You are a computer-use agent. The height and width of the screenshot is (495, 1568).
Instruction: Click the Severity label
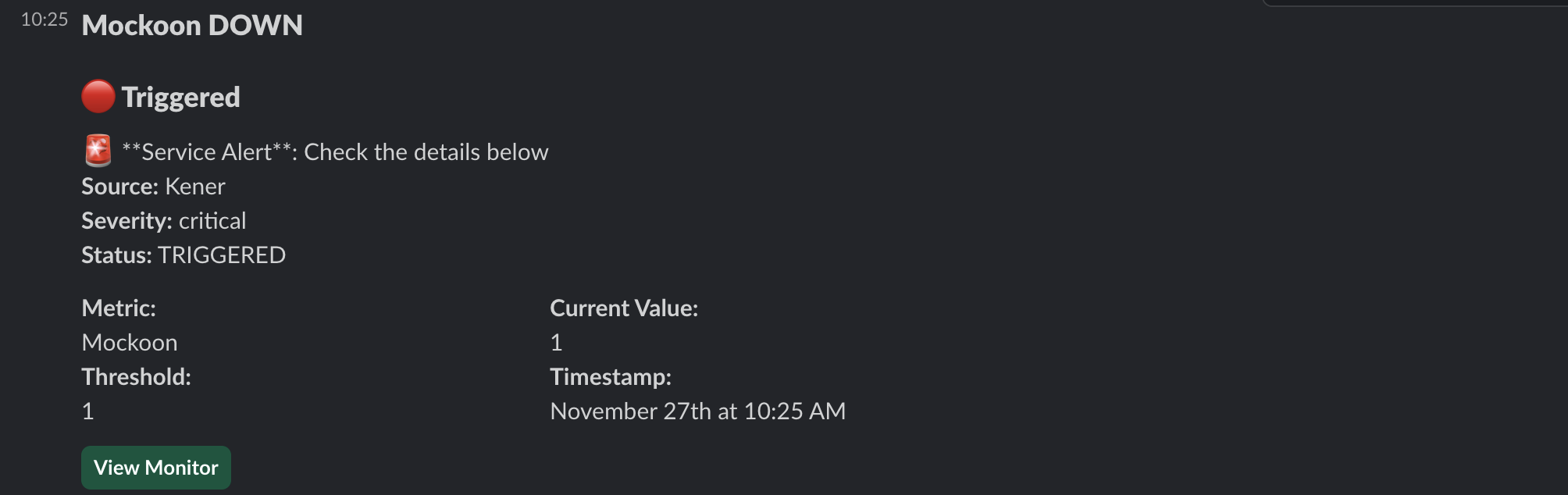tap(127, 221)
